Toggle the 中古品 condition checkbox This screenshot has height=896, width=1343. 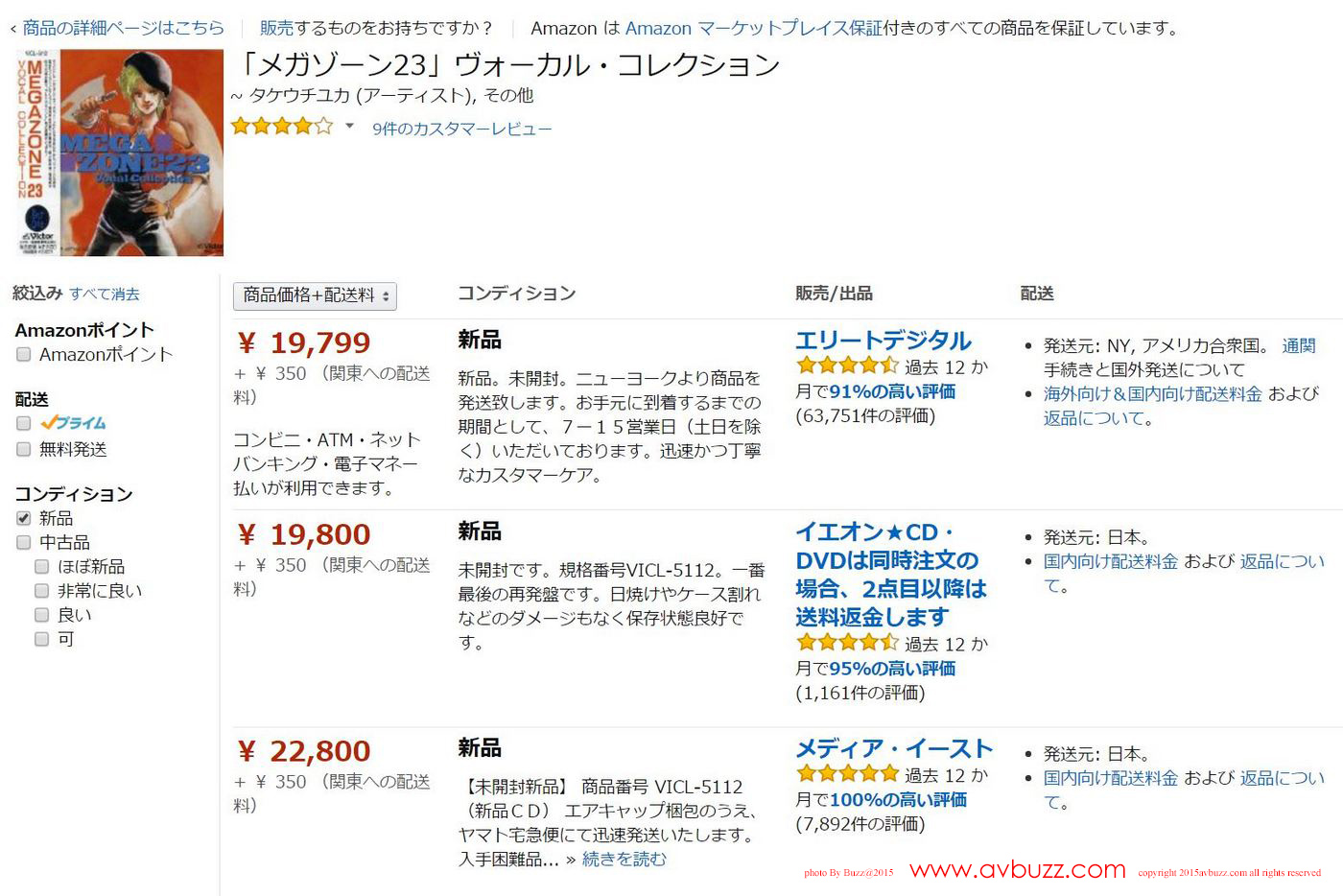24,542
